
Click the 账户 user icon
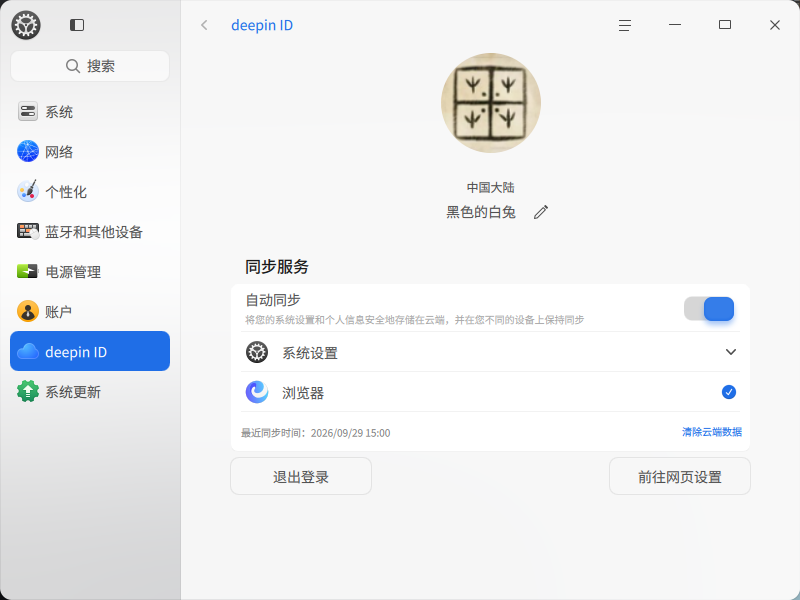[x=28, y=311]
